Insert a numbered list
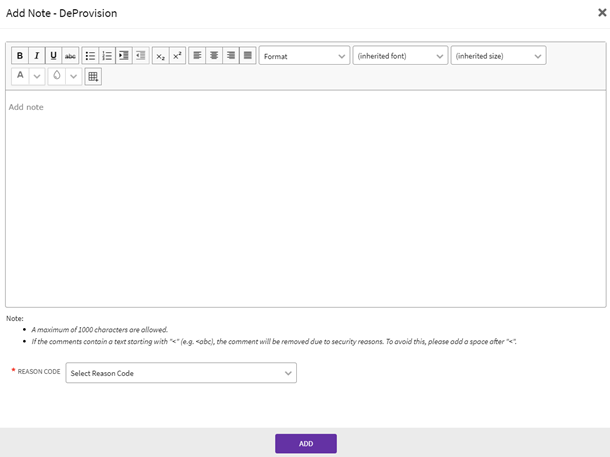The height and width of the screenshot is (457, 610). pyautogui.click(x=107, y=56)
